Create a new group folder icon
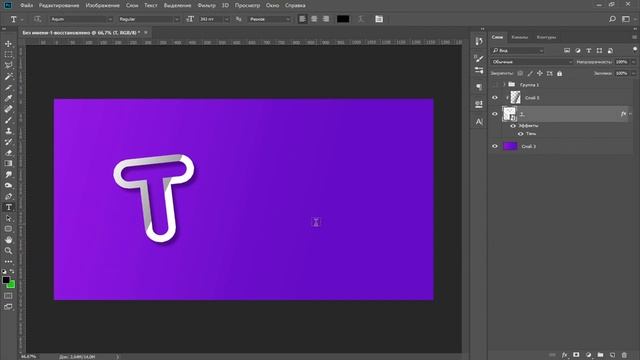The image size is (640, 360). pos(600,355)
